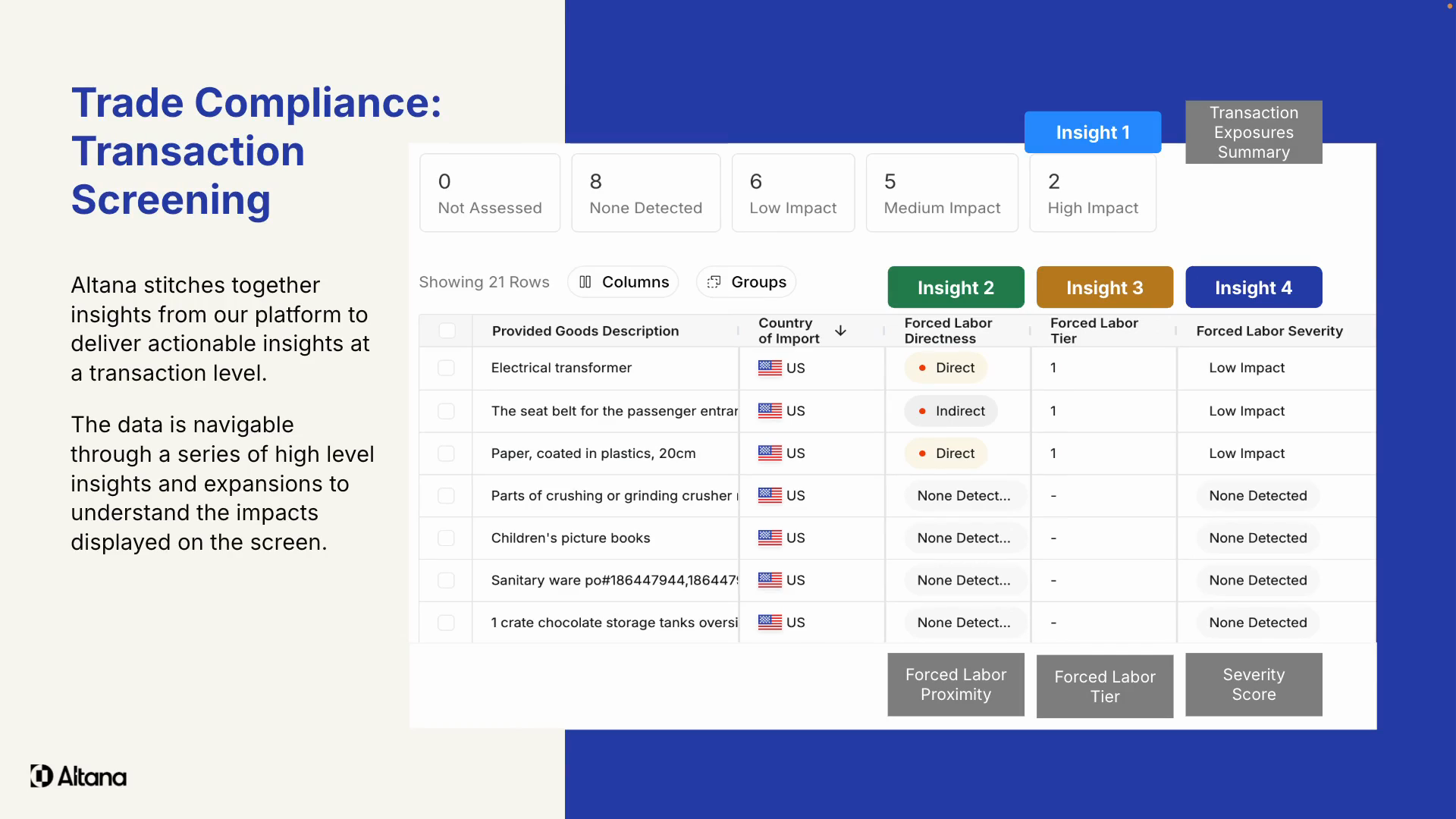The width and height of the screenshot is (1456, 819).
Task: Filter by Medium Impact card
Action: (x=941, y=193)
